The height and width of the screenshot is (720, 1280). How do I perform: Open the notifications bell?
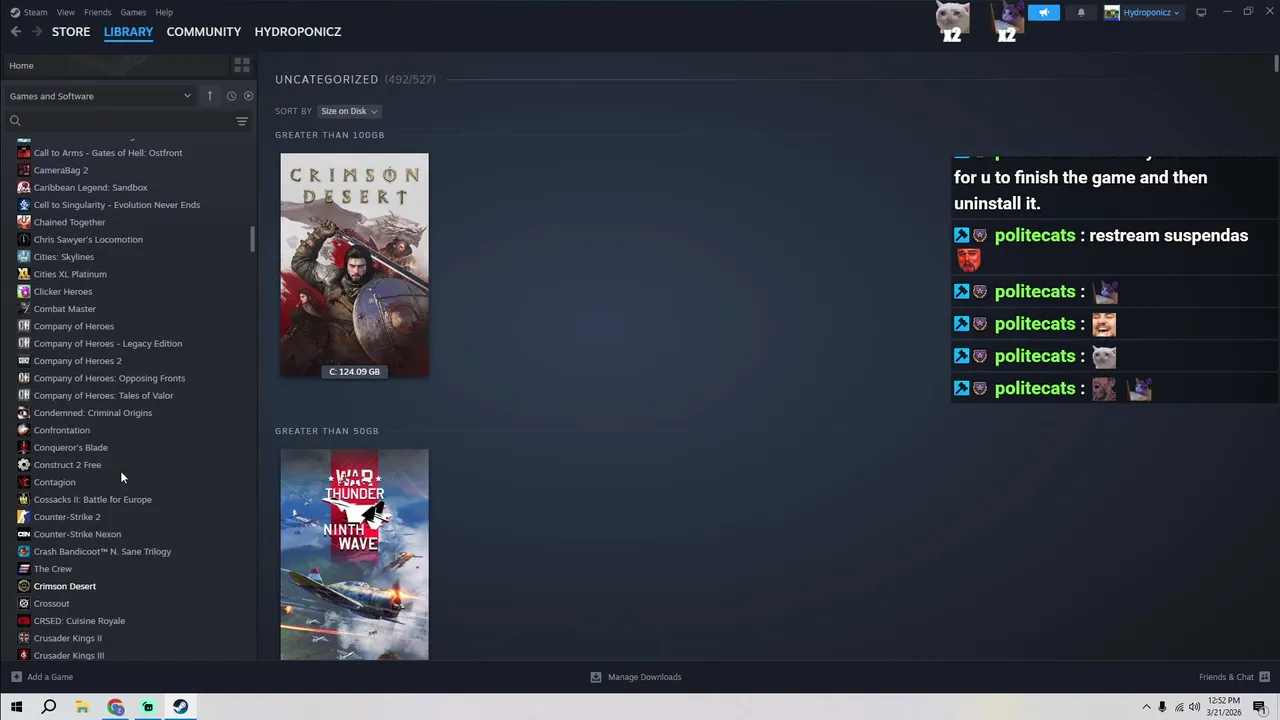1081,13
